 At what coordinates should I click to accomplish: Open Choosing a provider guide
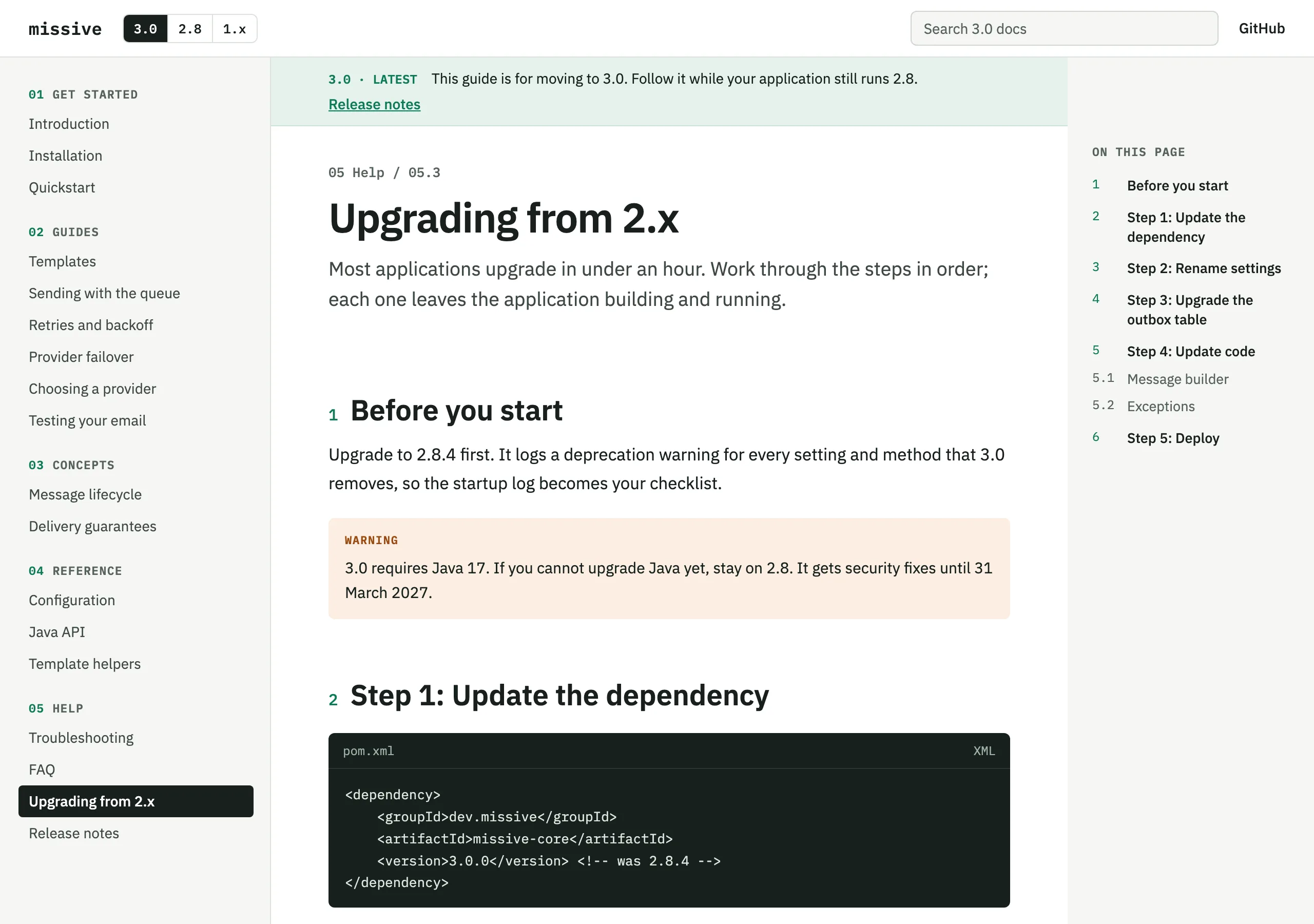click(92, 389)
